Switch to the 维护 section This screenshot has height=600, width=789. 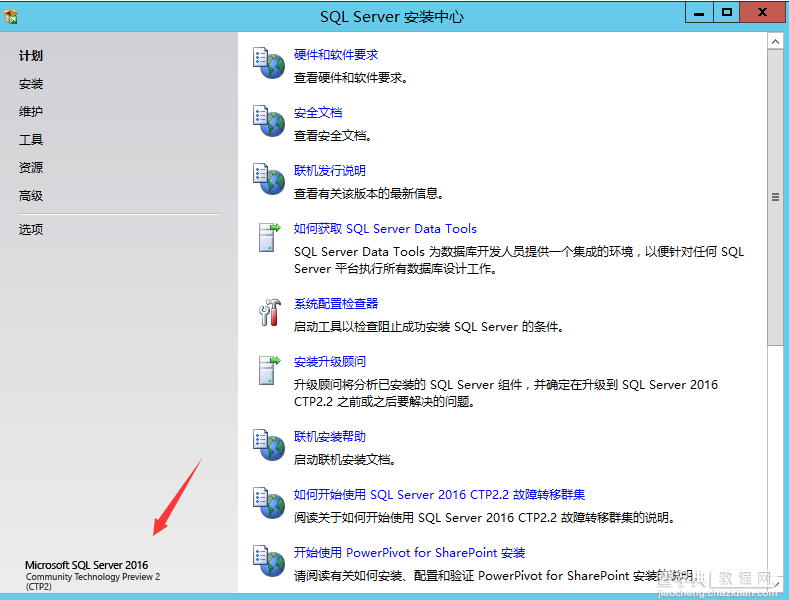tap(31, 111)
